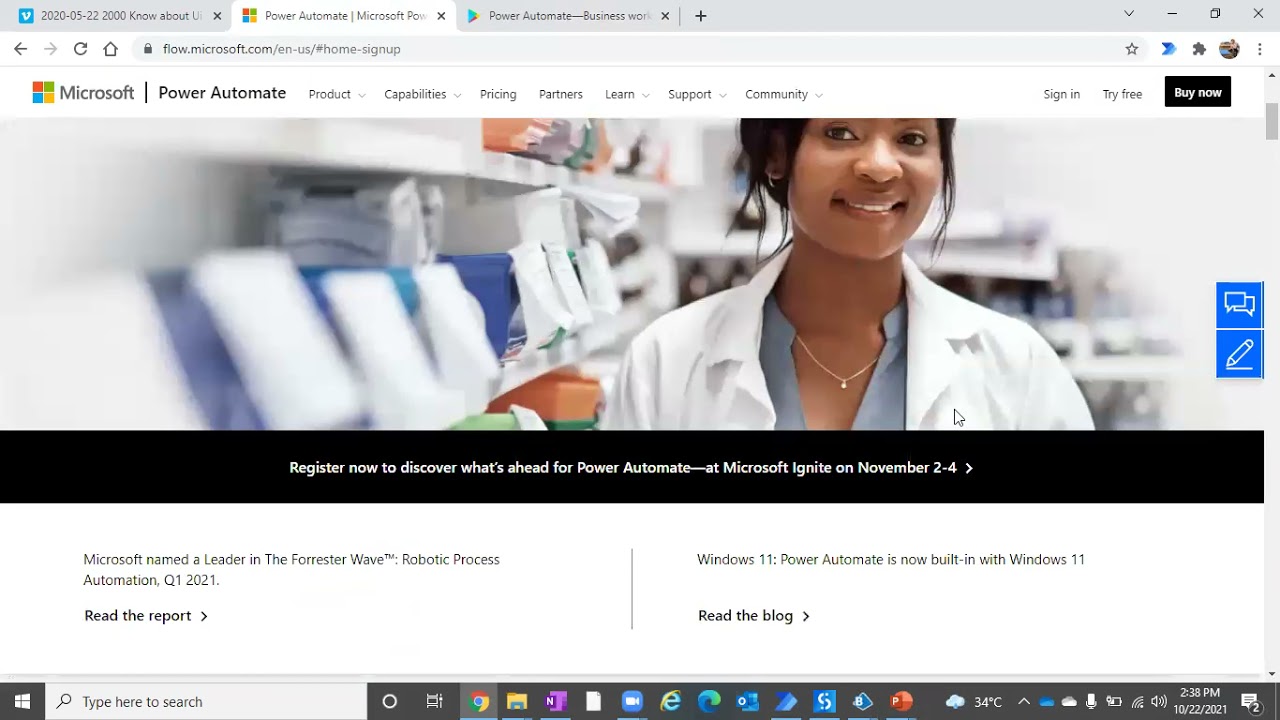Open the Chrome tab search dropdown arrow
The height and width of the screenshot is (720, 1280).
point(1129,14)
